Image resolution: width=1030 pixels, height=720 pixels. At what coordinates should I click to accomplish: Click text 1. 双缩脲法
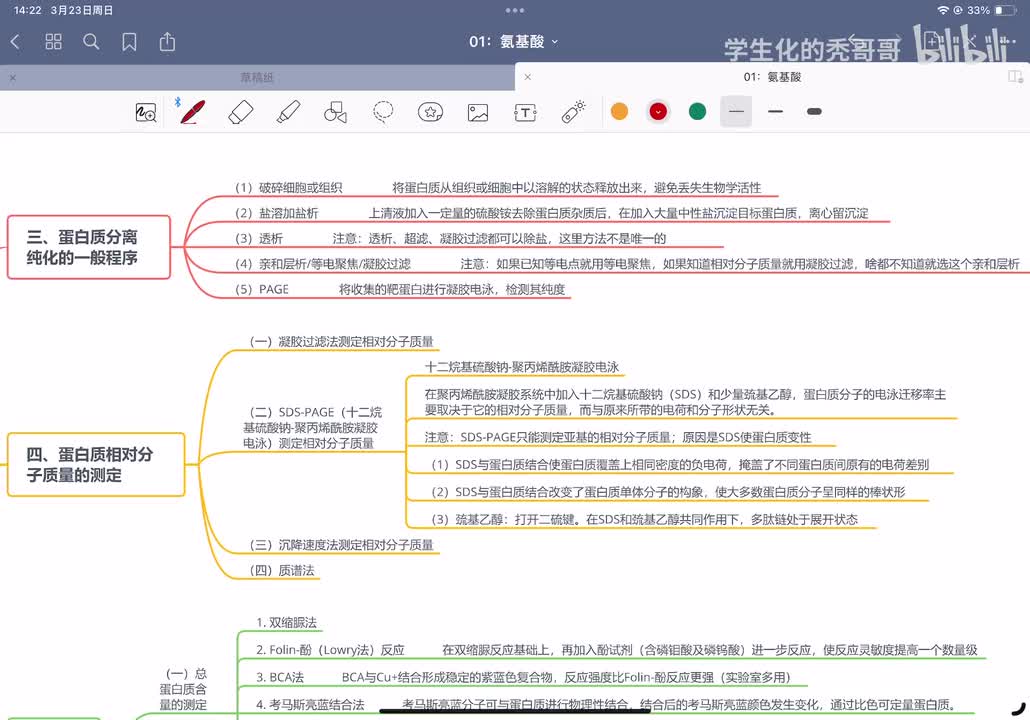pyautogui.click(x=286, y=623)
